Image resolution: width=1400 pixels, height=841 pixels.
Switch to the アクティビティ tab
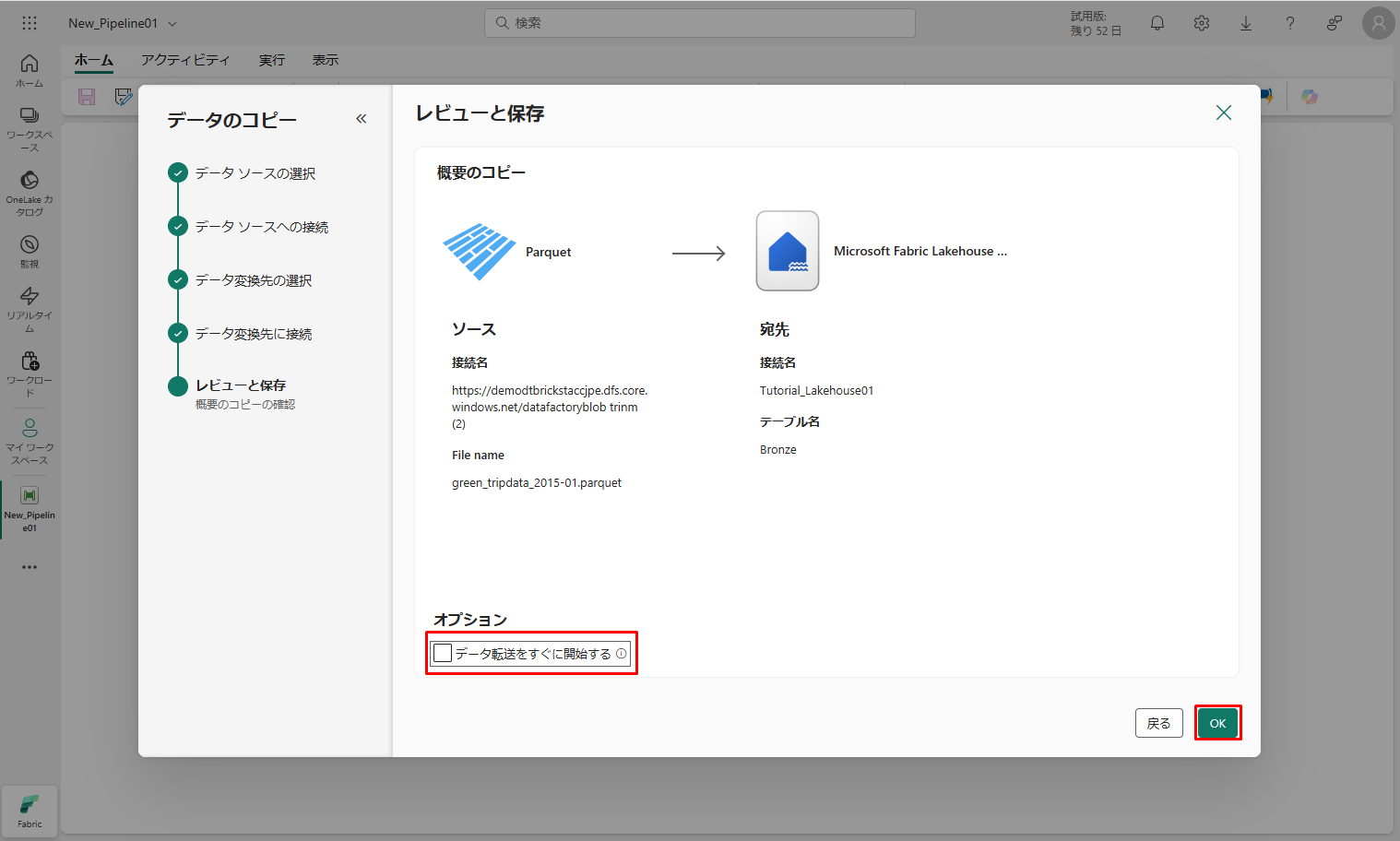point(185,61)
